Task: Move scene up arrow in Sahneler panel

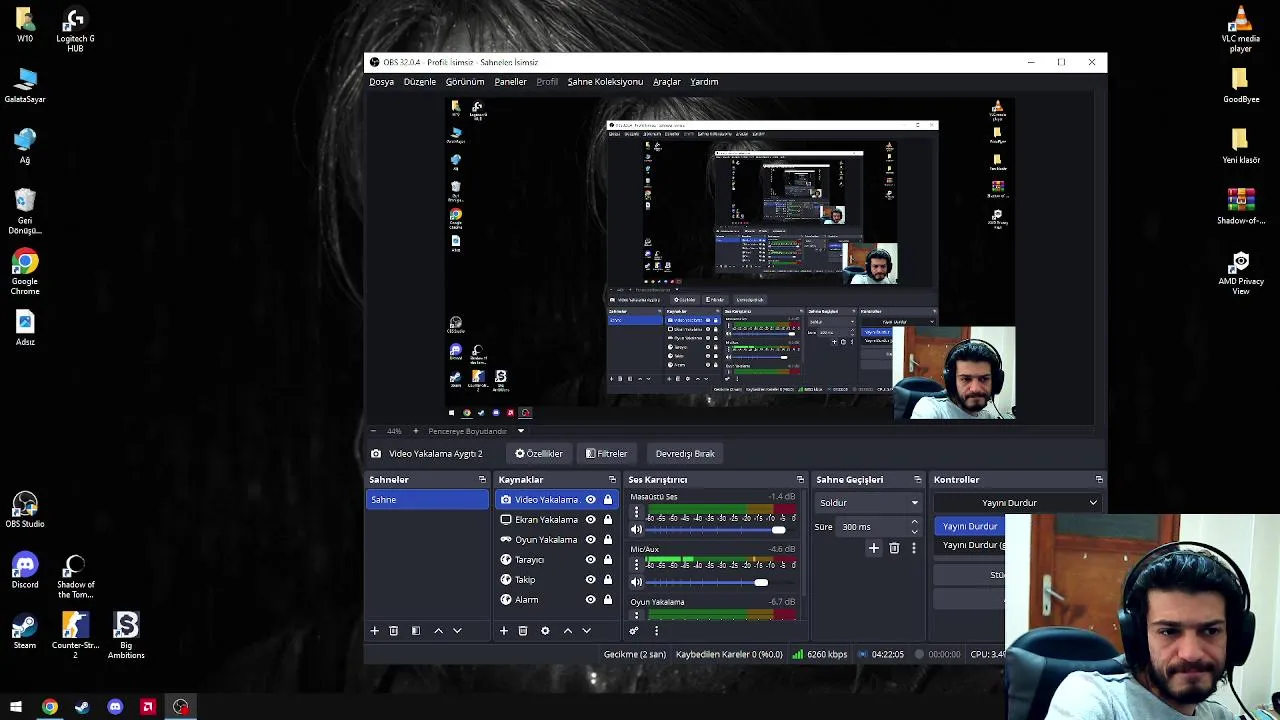Action: [x=438, y=631]
